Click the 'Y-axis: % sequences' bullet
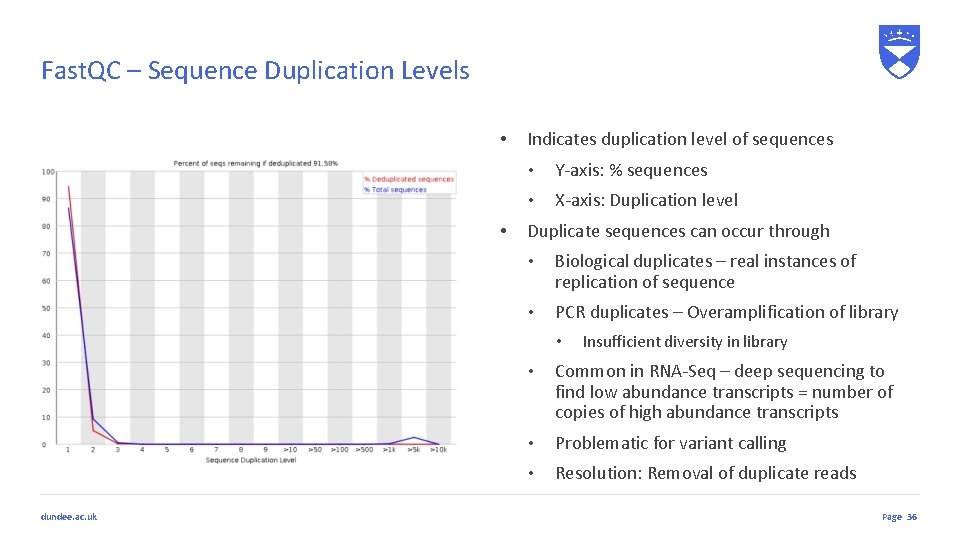The width and height of the screenshot is (960, 540). coord(631,170)
